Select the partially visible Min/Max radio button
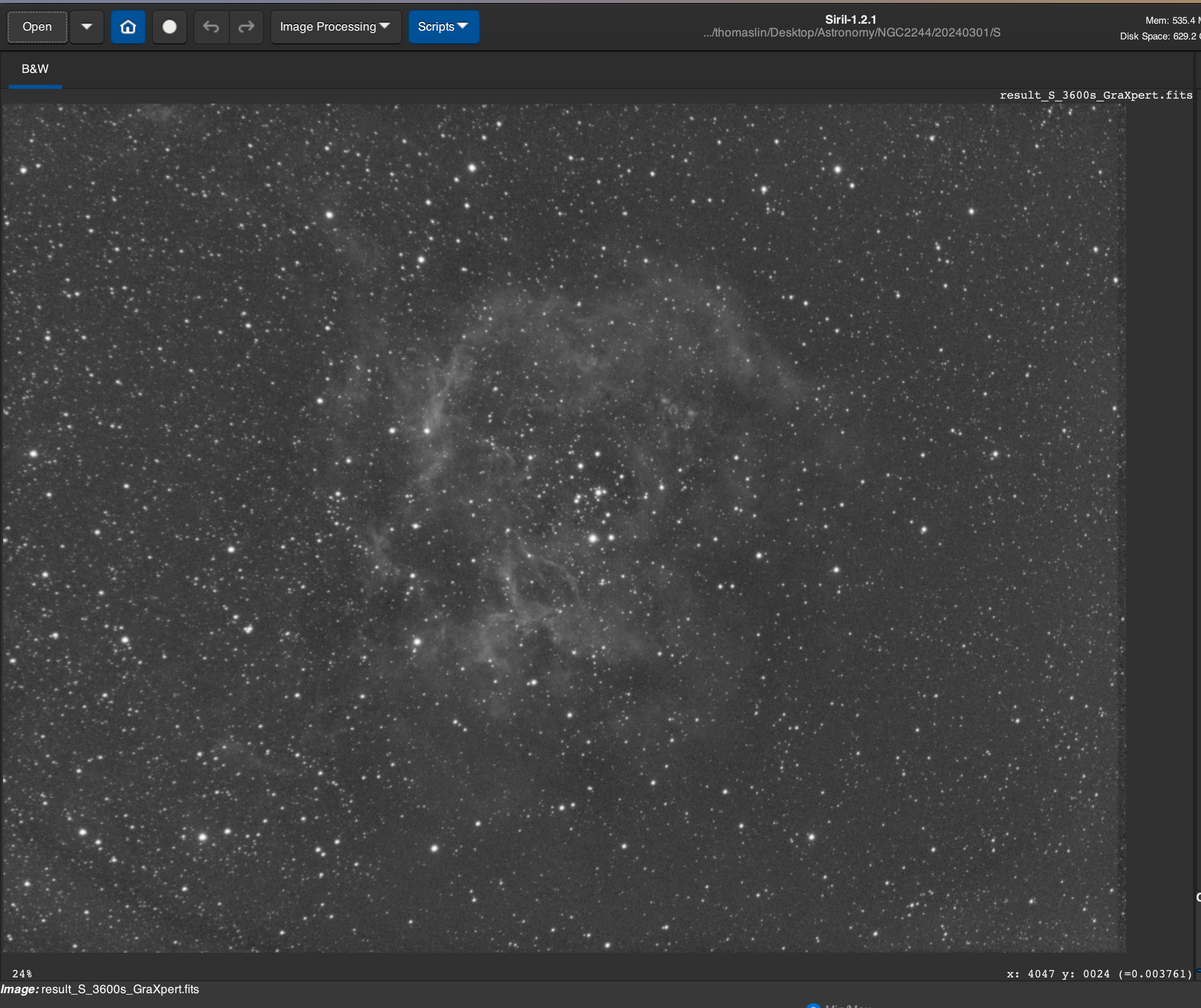The image size is (1201, 1008). [x=813, y=1006]
